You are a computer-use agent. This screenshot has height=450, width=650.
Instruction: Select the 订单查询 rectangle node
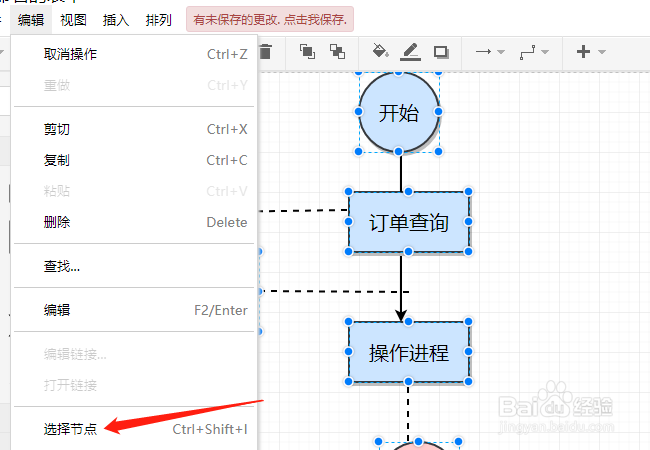click(x=409, y=222)
